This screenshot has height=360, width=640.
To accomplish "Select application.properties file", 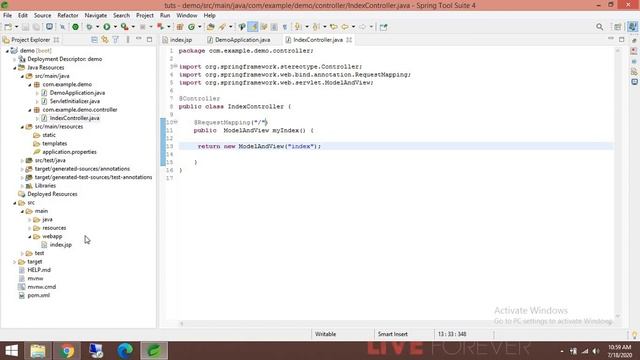I will [69, 152].
